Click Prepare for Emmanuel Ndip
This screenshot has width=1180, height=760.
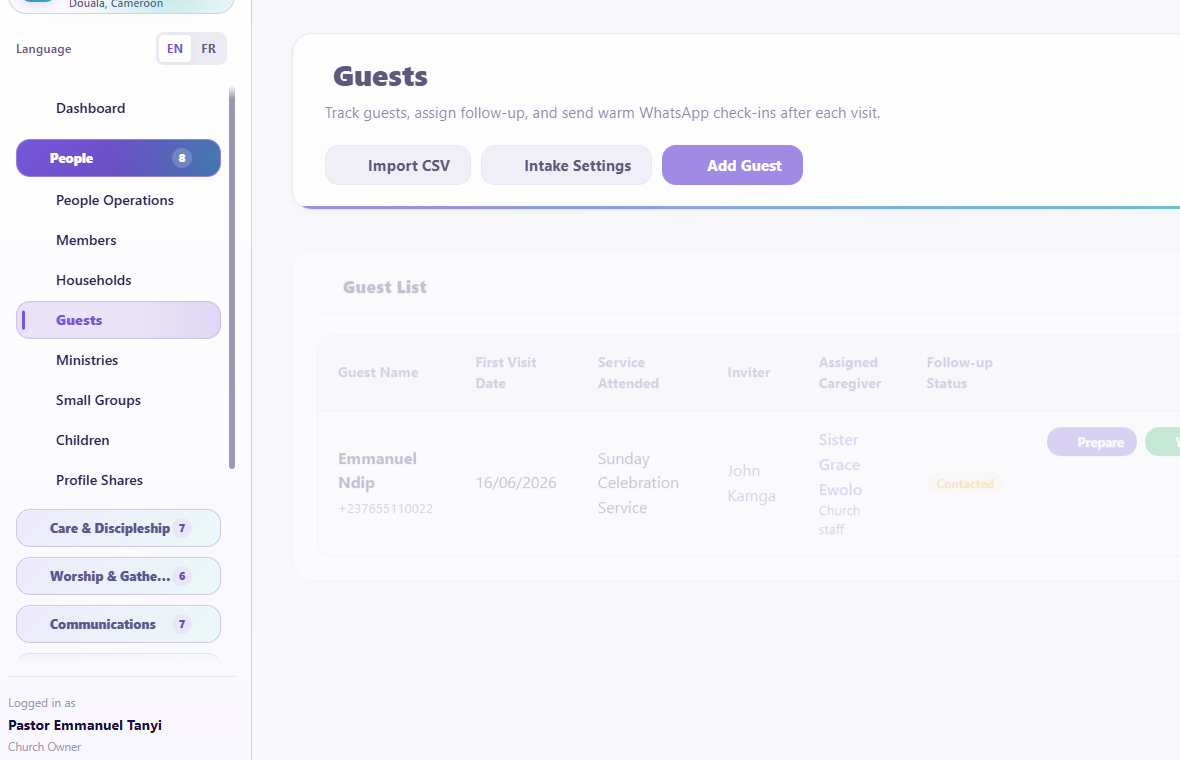(1092, 442)
